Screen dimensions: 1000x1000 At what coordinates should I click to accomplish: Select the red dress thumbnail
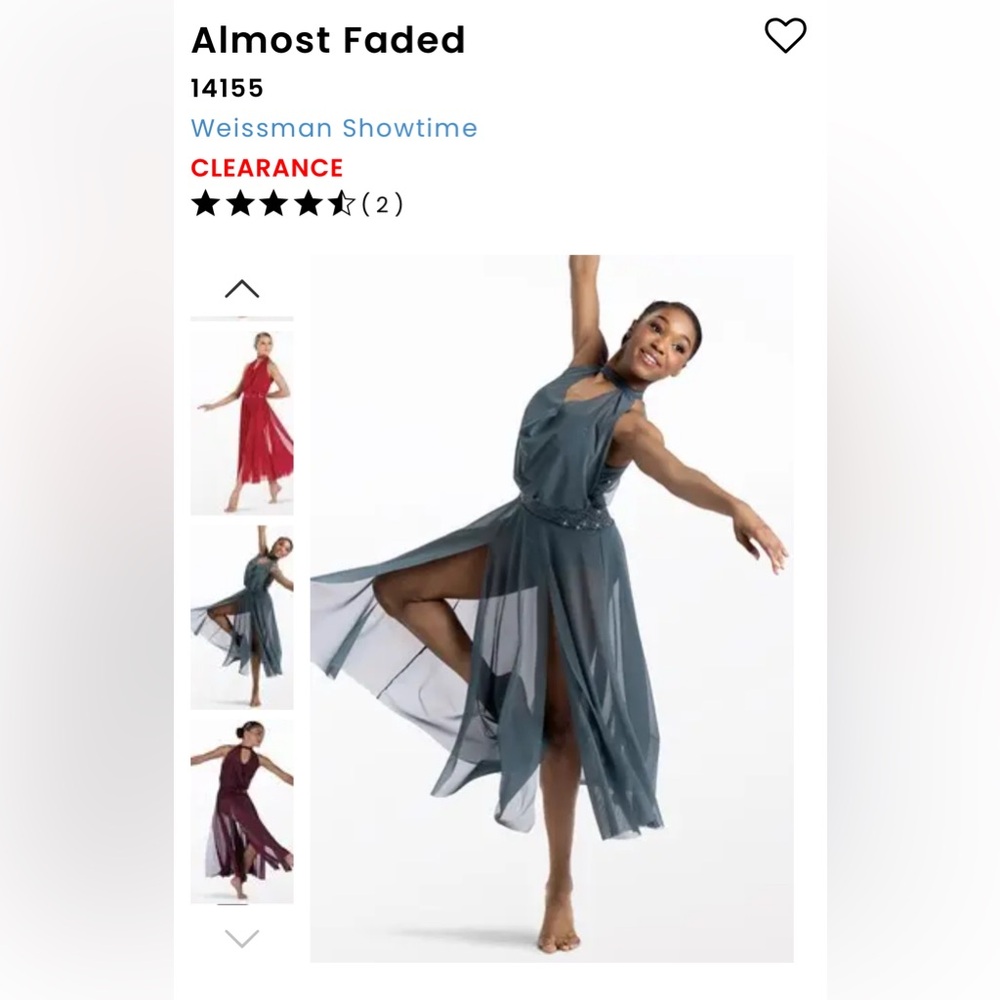coord(242,422)
